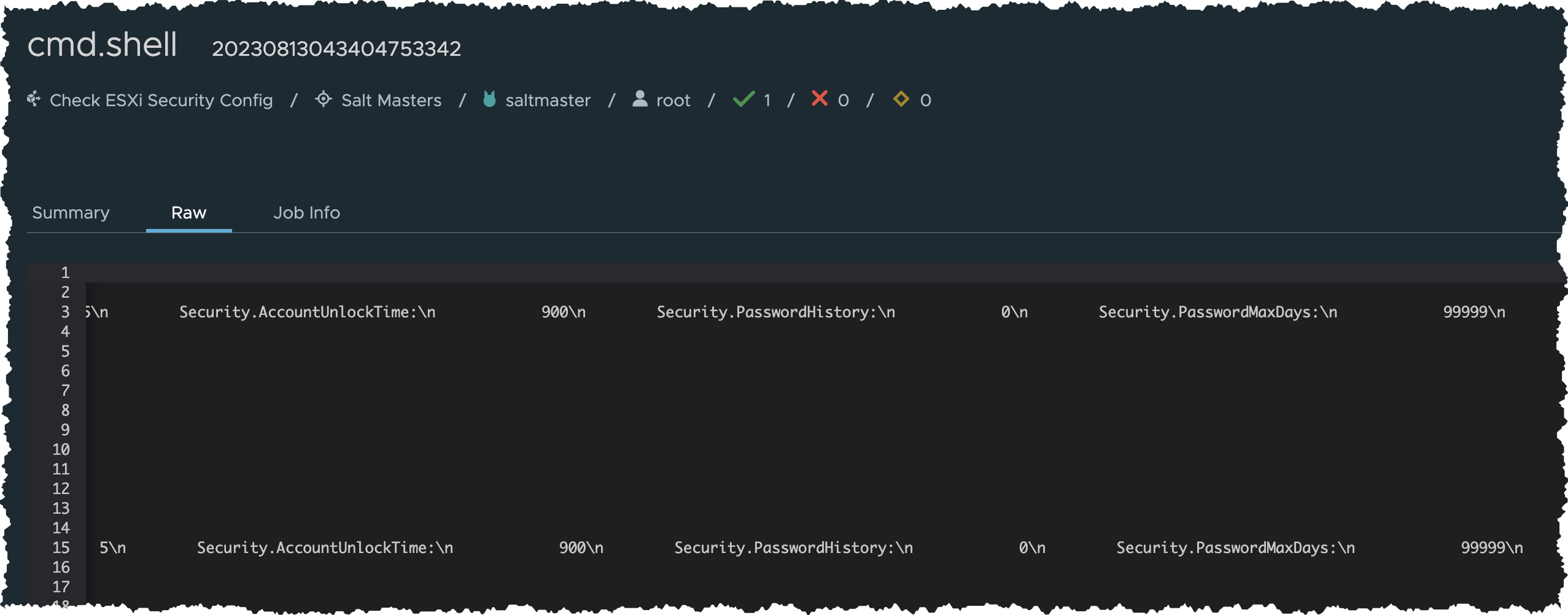Click the root user label
This screenshot has width=1568, height=615.
pyautogui.click(x=673, y=100)
